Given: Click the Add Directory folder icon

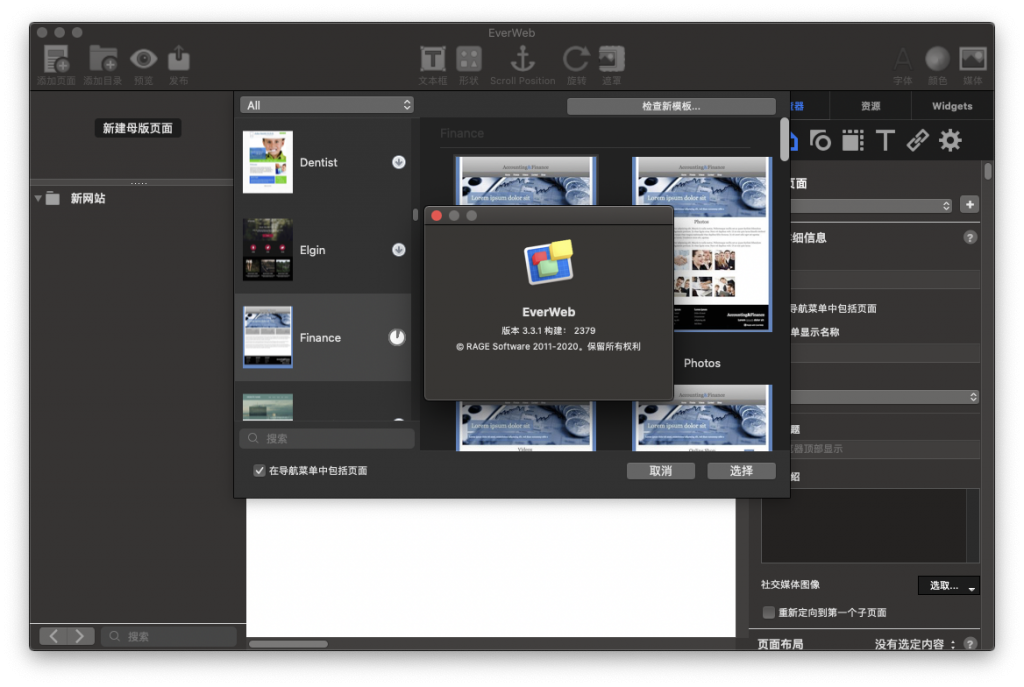Looking at the screenshot, I should point(103,59).
